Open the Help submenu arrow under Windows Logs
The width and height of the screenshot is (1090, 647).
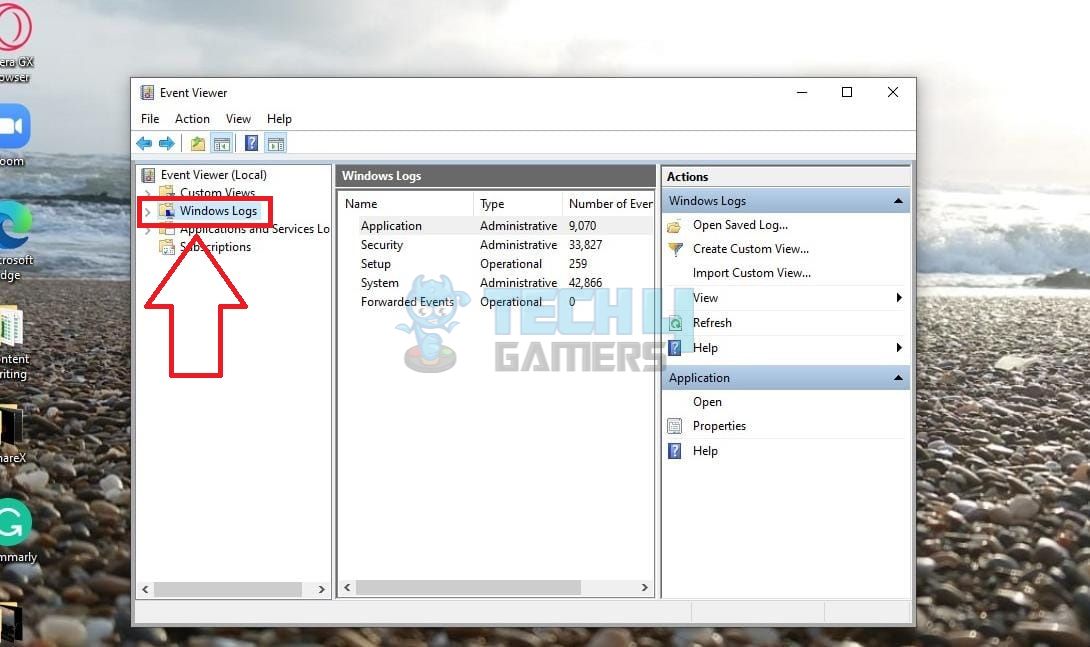899,348
